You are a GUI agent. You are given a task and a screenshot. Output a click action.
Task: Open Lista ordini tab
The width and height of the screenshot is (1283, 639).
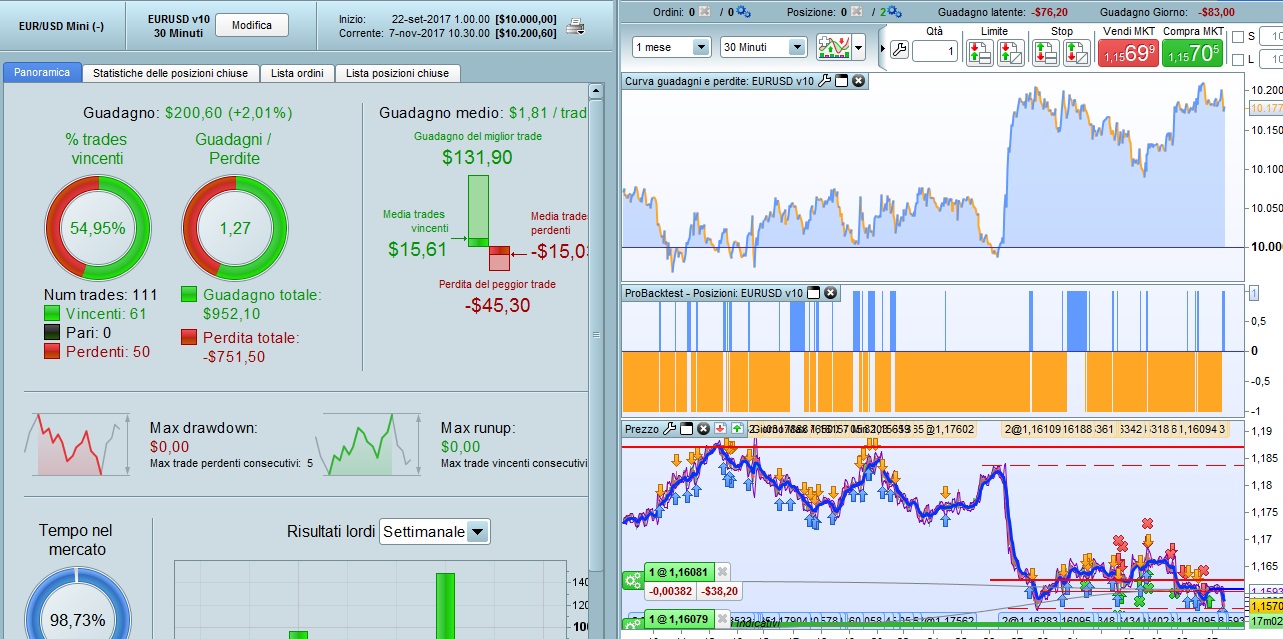(297, 73)
